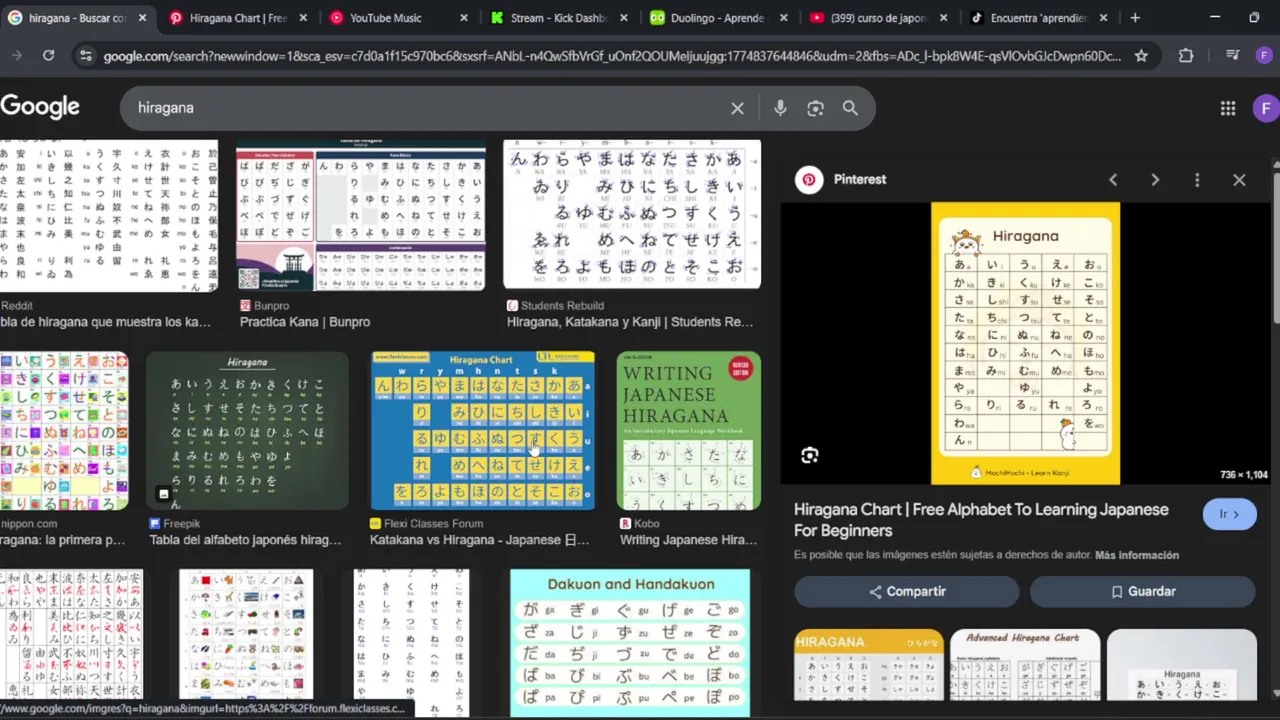
Task: Close the Duolingo tab
Action: coord(783,18)
